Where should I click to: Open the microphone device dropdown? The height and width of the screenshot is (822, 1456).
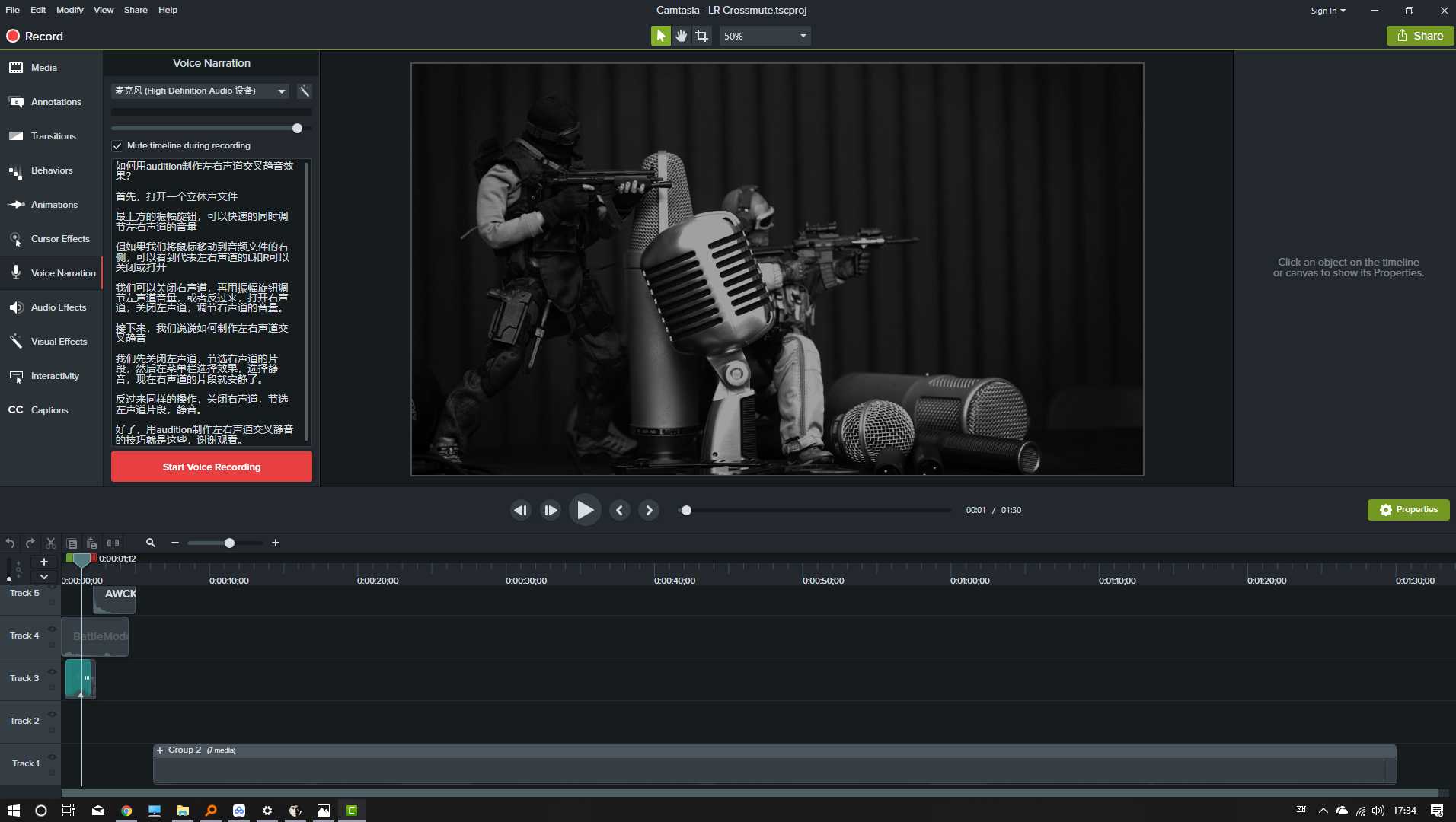pos(200,91)
